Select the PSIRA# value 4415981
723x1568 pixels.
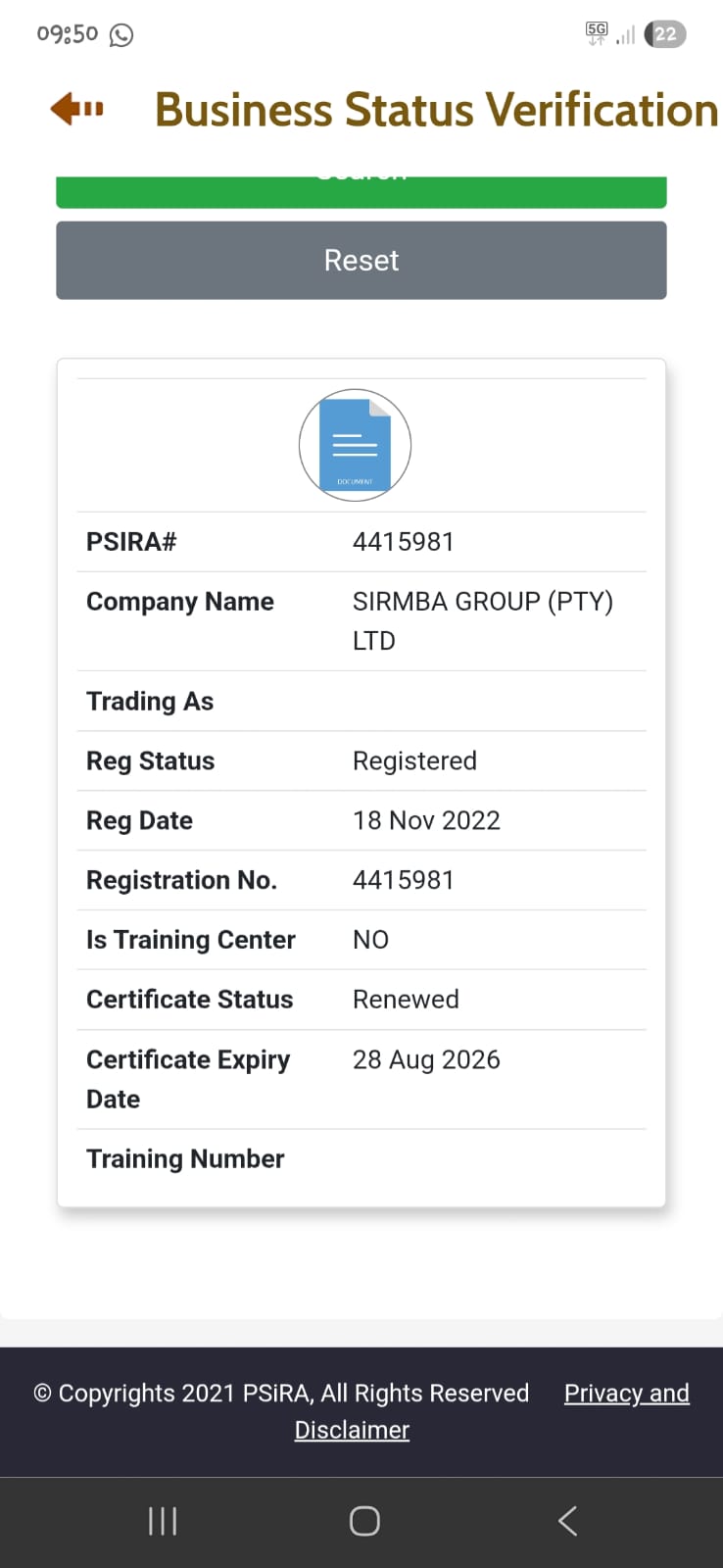[x=404, y=542]
